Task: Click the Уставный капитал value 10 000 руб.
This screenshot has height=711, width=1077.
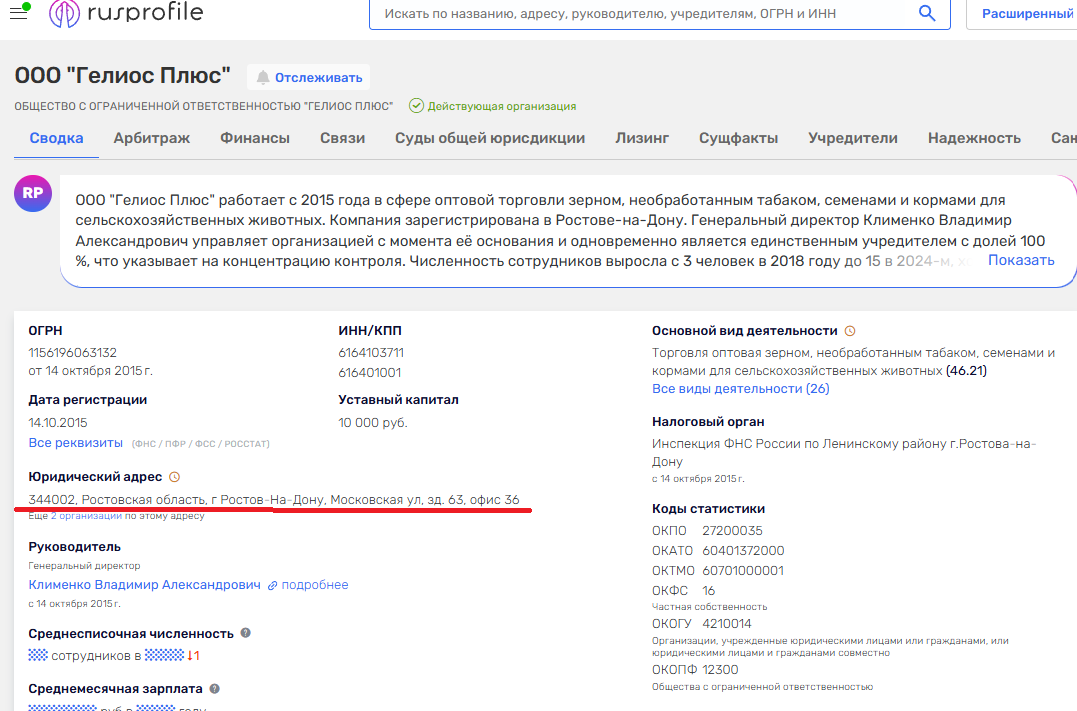Action: click(x=373, y=422)
